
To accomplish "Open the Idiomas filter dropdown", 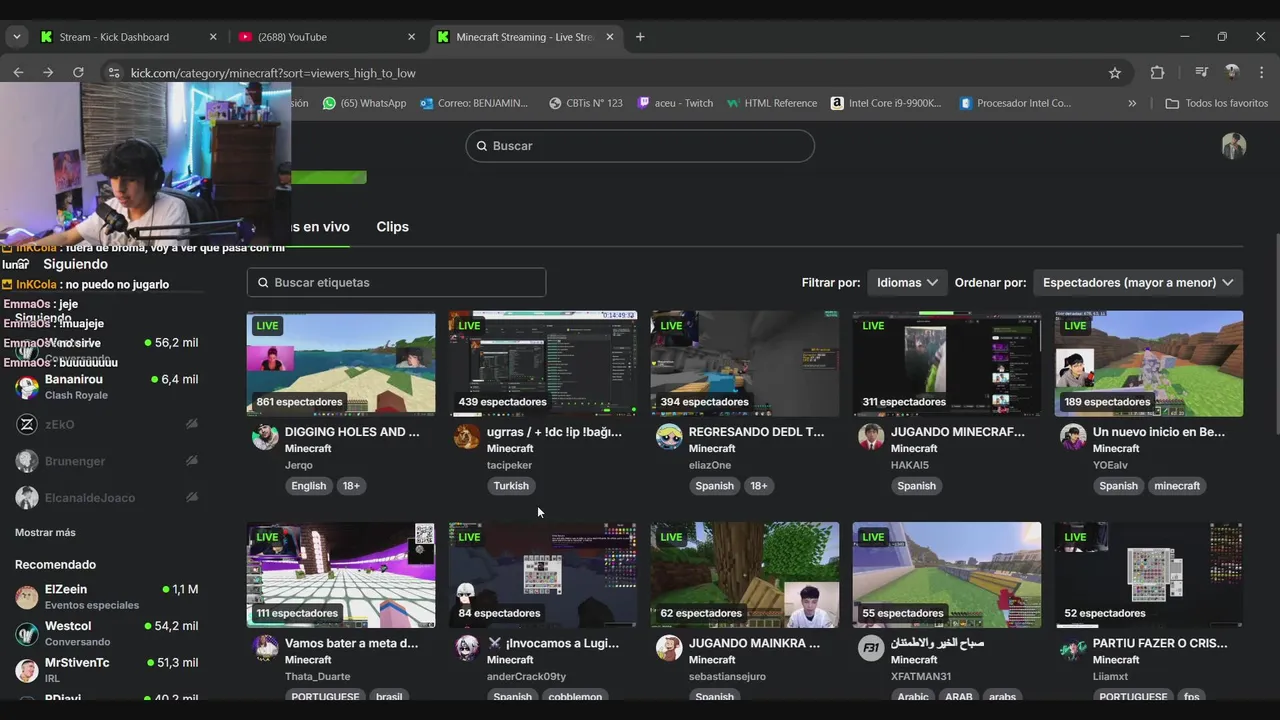I will (907, 283).
